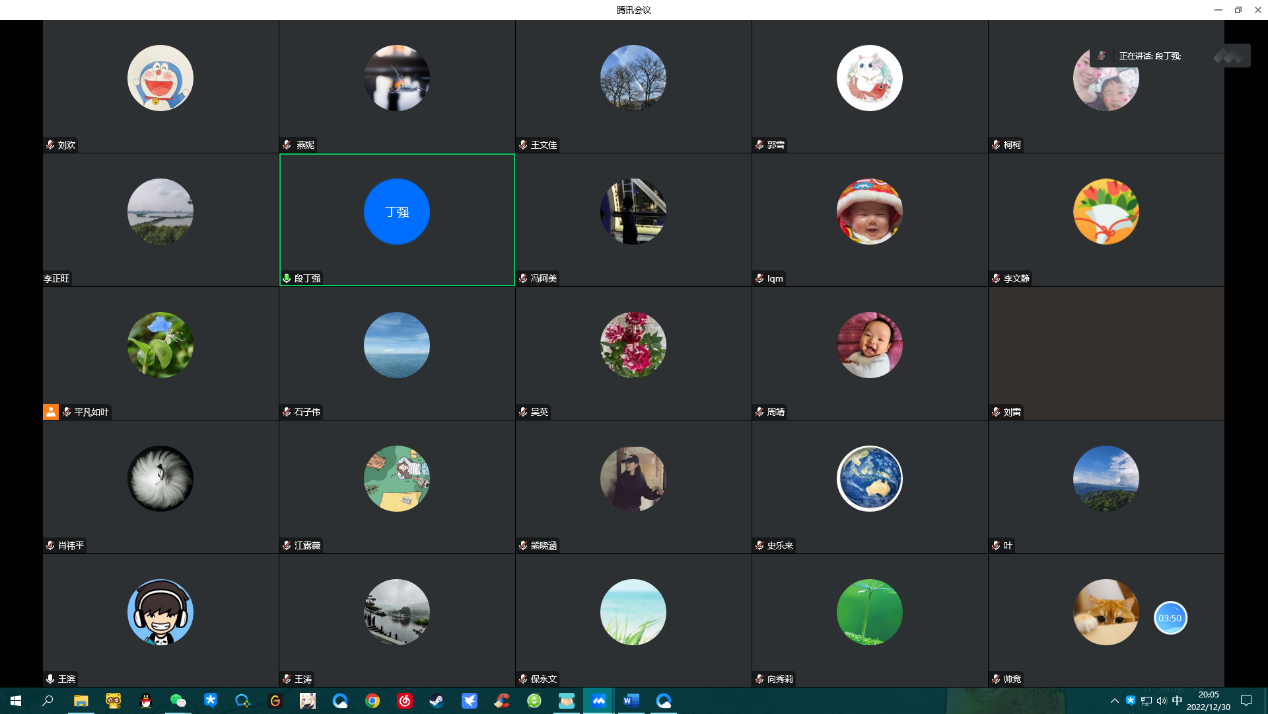1268x714 pixels.
Task: Switch the Chinese input method indicator
Action: (x=1177, y=701)
